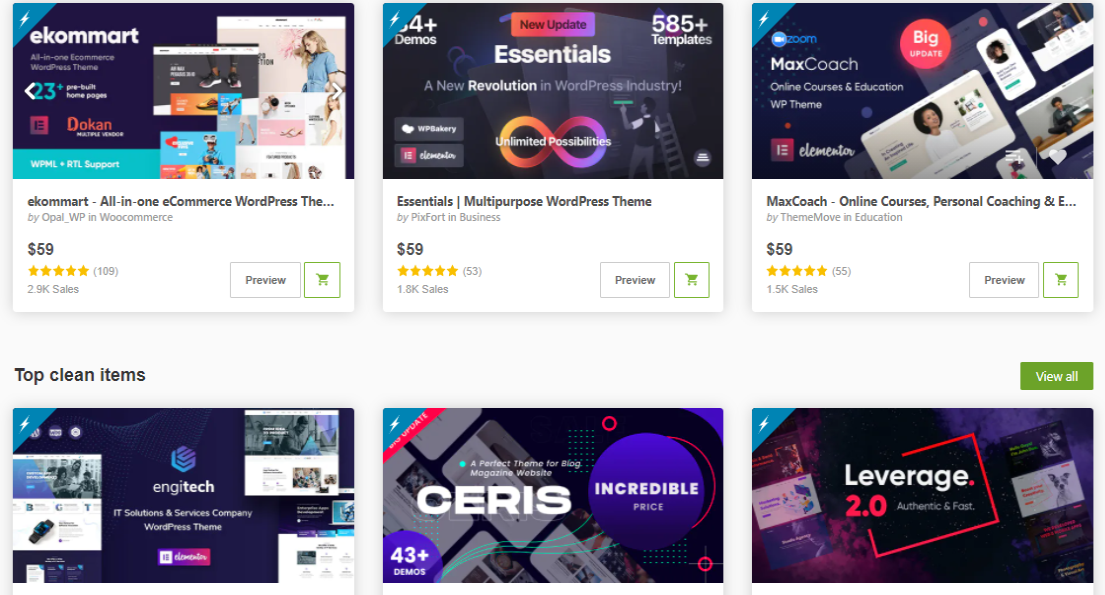Viewport: 1105px width, 595px height.
Task: Open Preview for MaxCoach theme
Action: tap(1004, 280)
